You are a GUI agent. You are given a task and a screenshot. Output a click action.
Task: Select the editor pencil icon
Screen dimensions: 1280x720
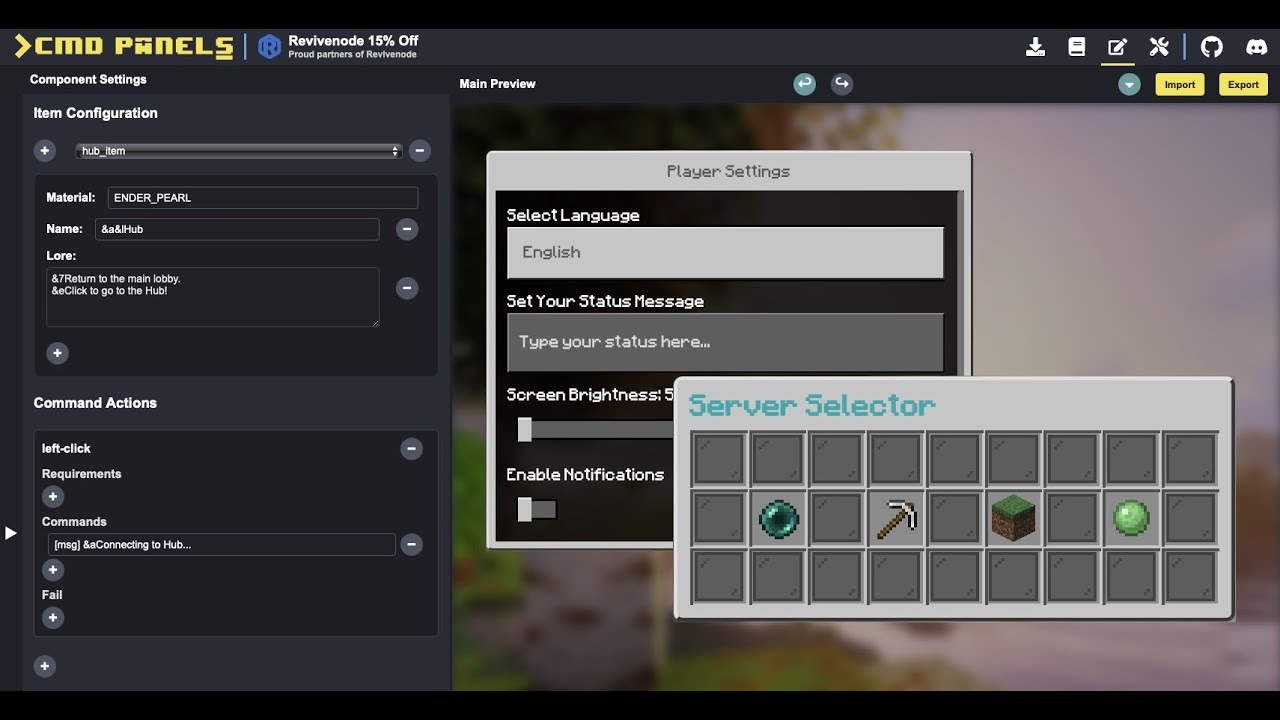(1117, 47)
